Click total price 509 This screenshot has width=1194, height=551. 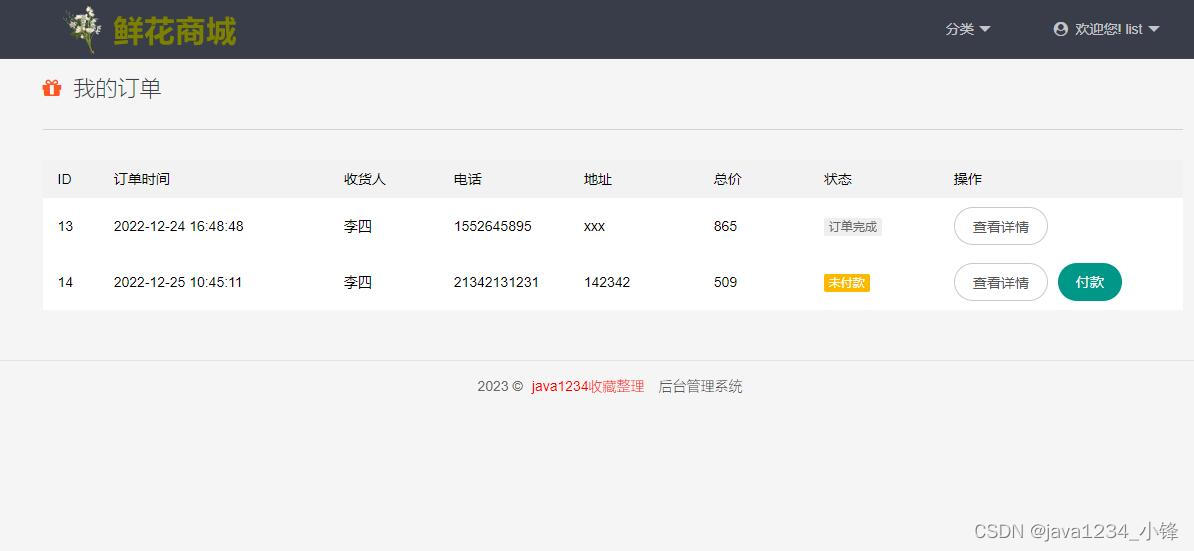point(726,282)
